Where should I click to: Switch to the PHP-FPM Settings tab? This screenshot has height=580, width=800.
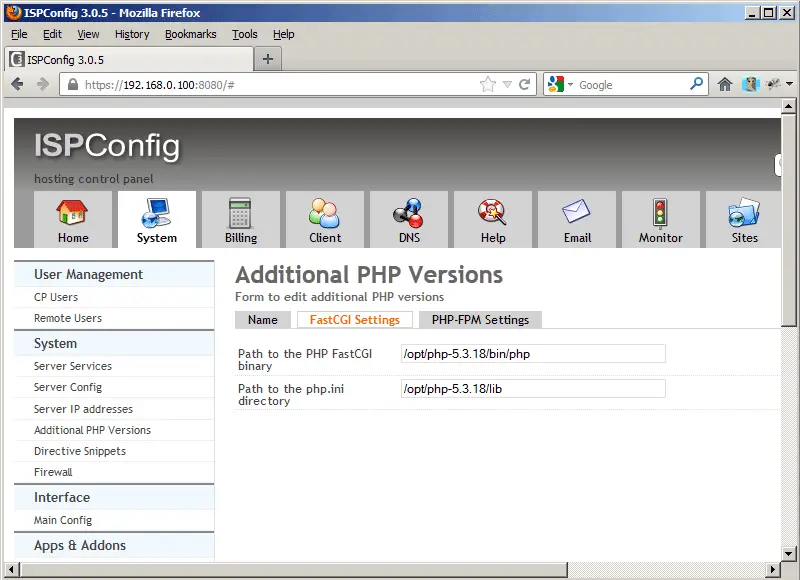tap(480, 320)
